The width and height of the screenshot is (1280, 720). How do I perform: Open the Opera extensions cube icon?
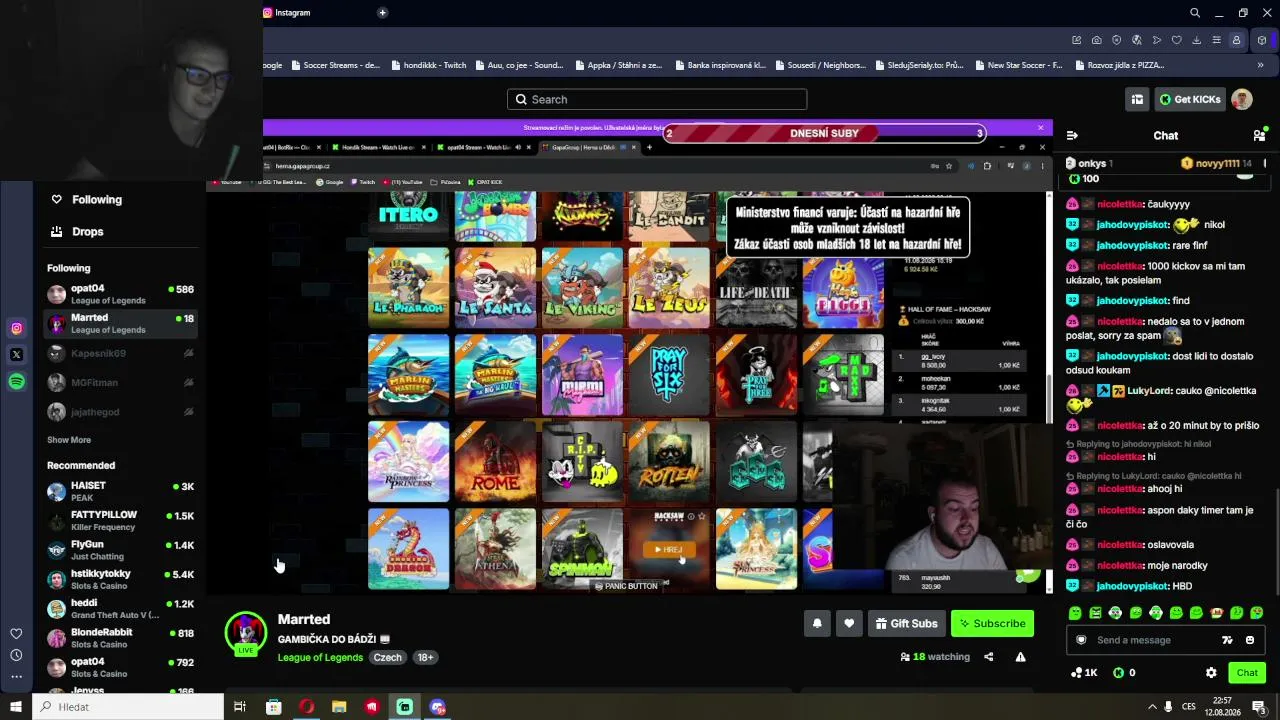1262,40
